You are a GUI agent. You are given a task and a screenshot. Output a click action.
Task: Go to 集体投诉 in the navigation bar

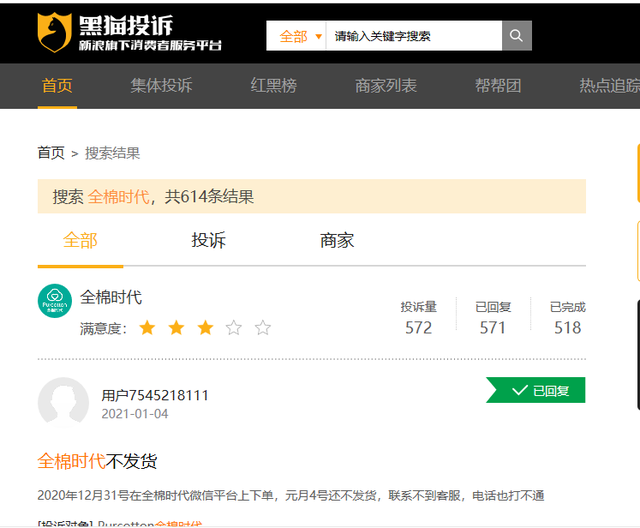161,86
